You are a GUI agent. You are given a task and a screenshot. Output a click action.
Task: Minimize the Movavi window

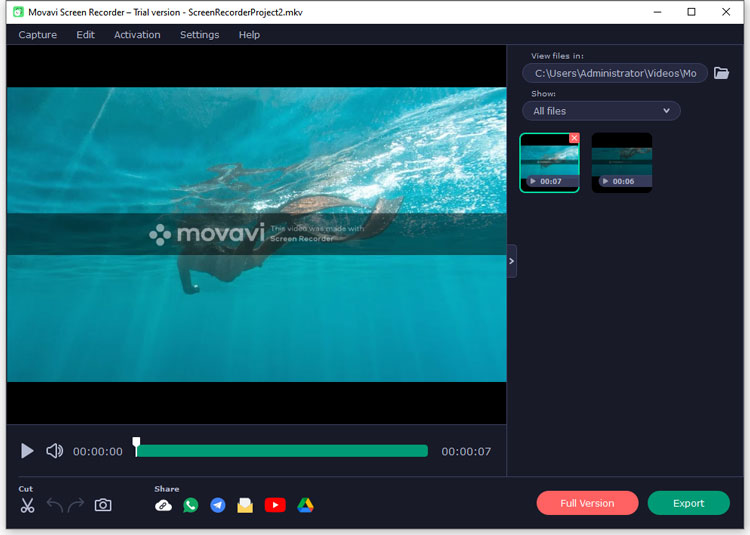658,12
